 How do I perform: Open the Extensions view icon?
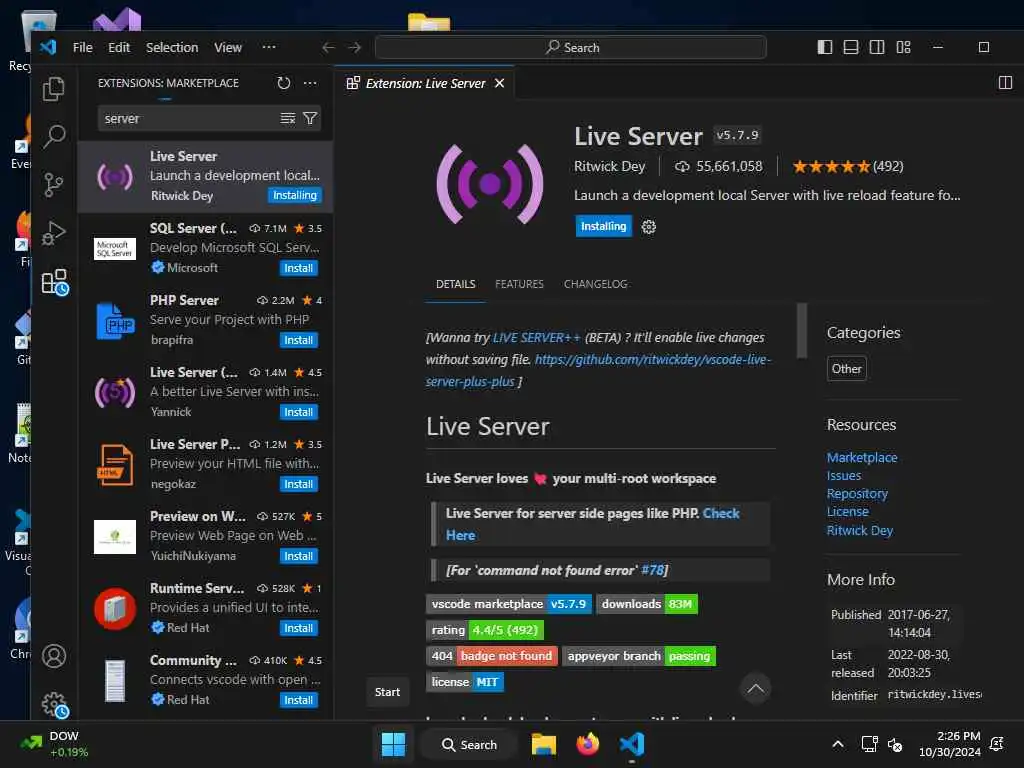pos(55,282)
